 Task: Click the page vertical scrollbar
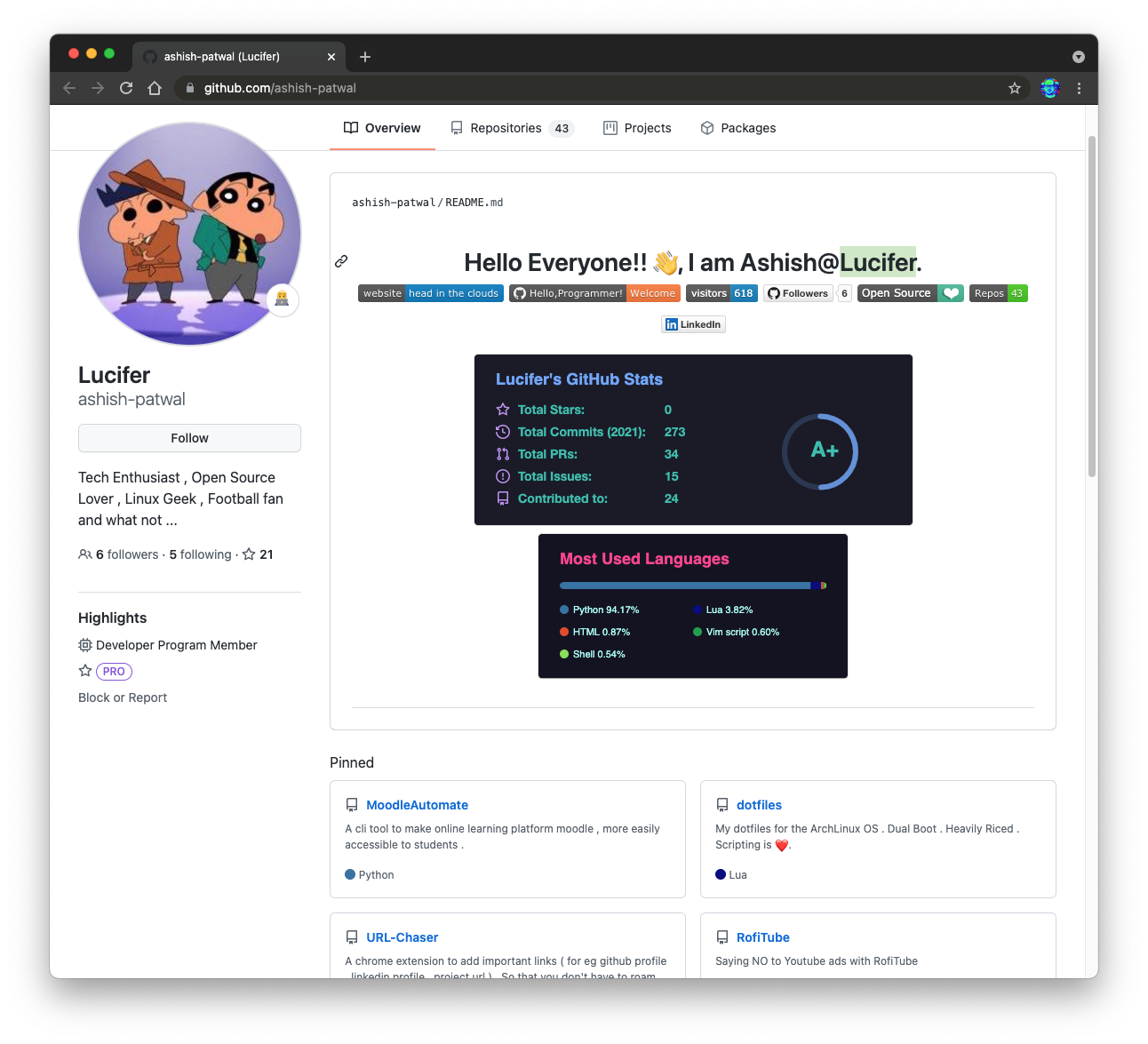point(1092,307)
